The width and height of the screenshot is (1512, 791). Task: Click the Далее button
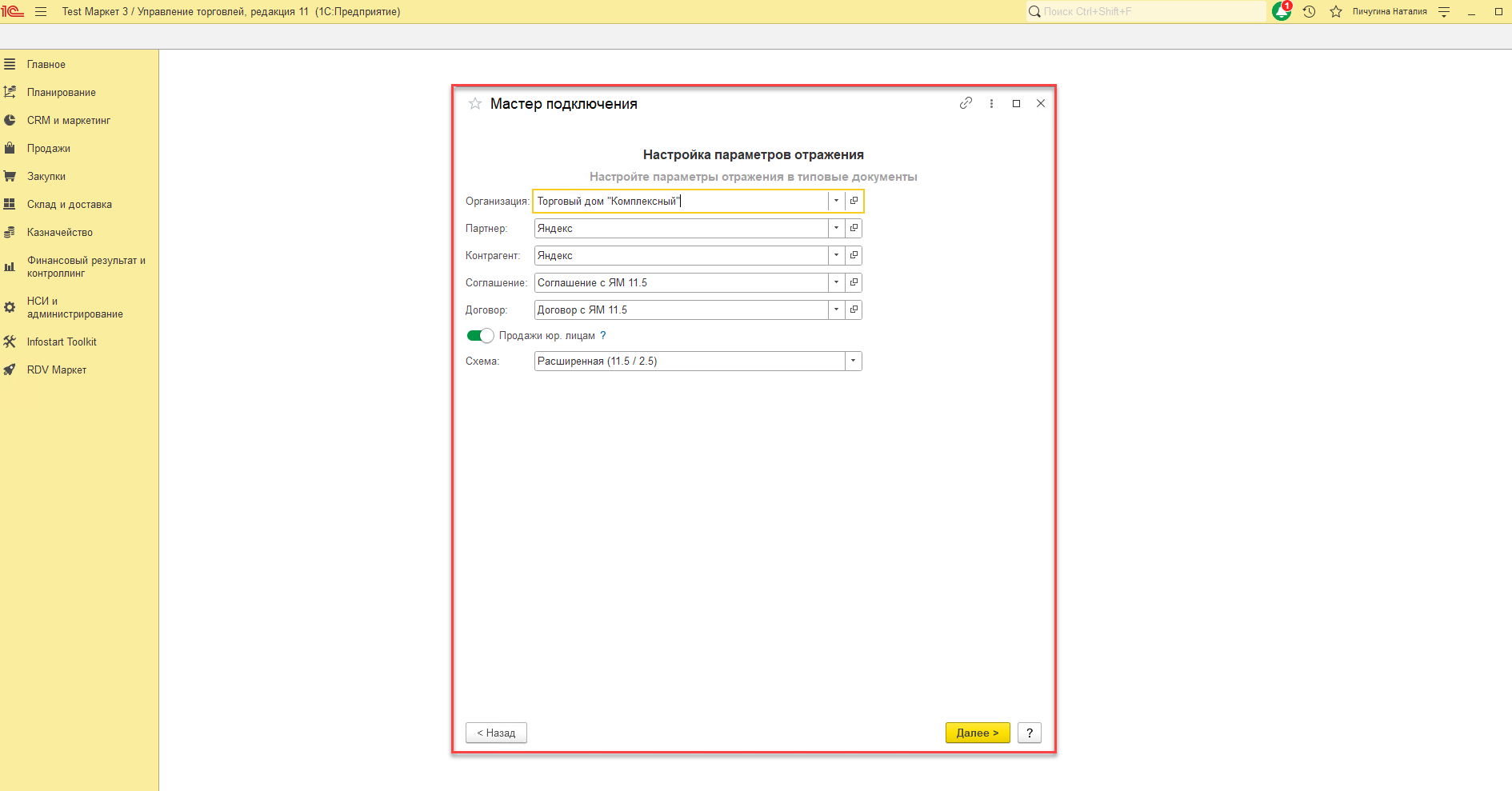pyautogui.click(x=977, y=733)
